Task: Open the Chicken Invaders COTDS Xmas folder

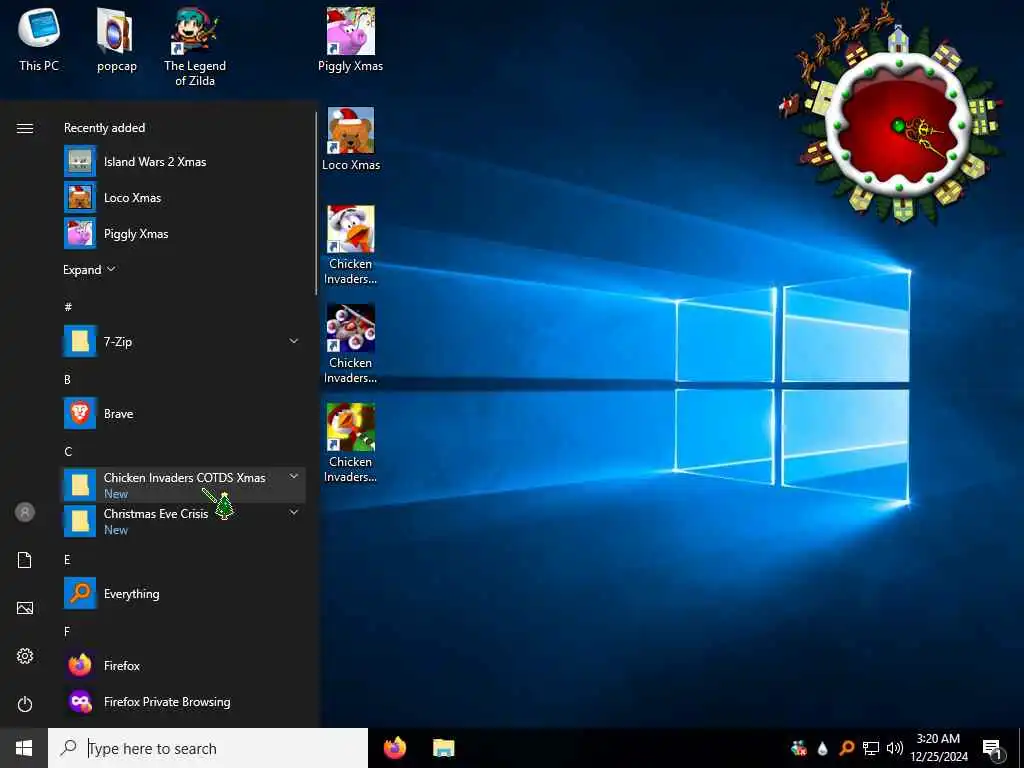Action: (184, 485)
